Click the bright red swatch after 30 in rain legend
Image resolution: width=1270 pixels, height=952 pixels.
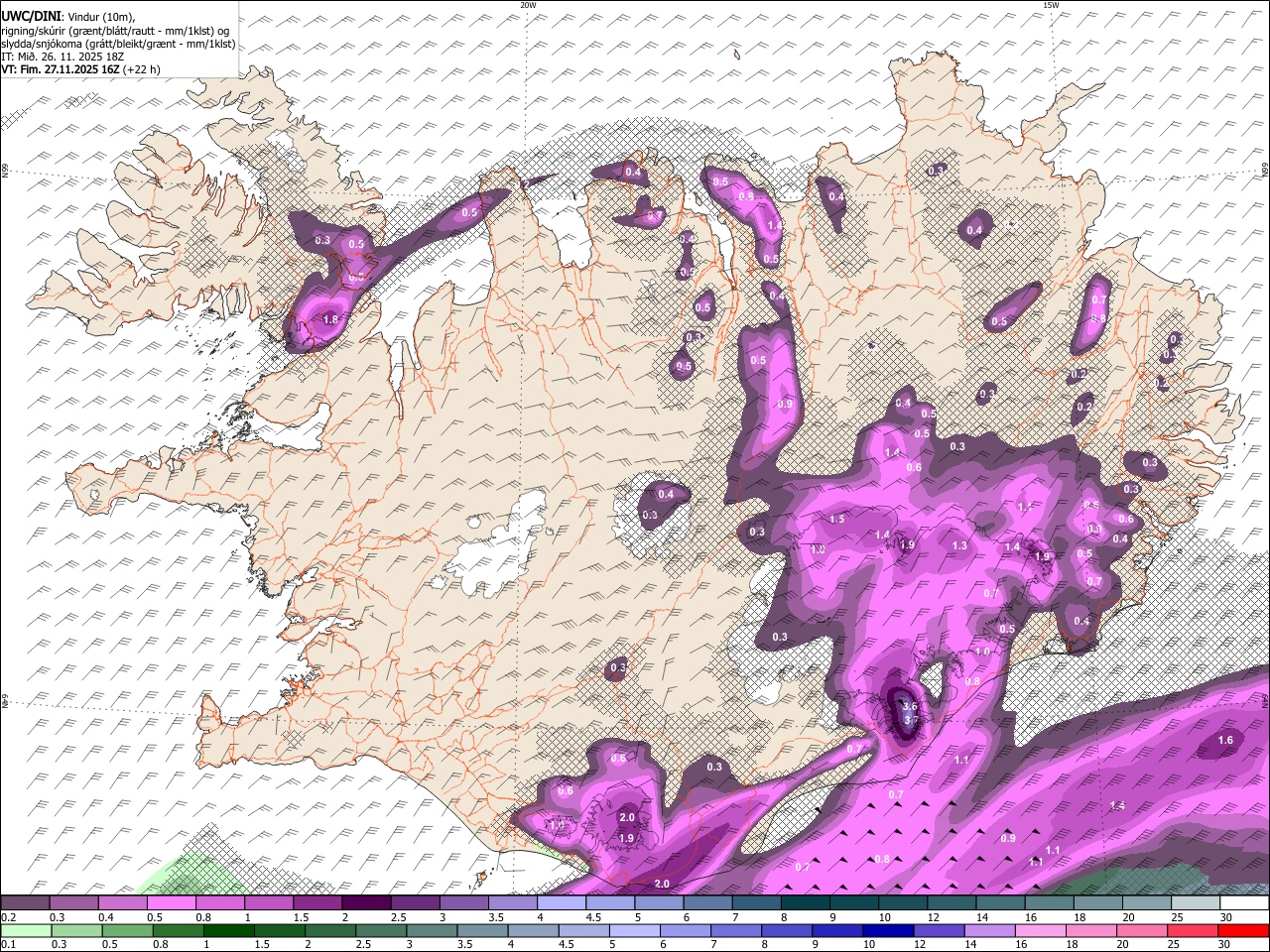pyautogui.click(x=1243, y=930)
